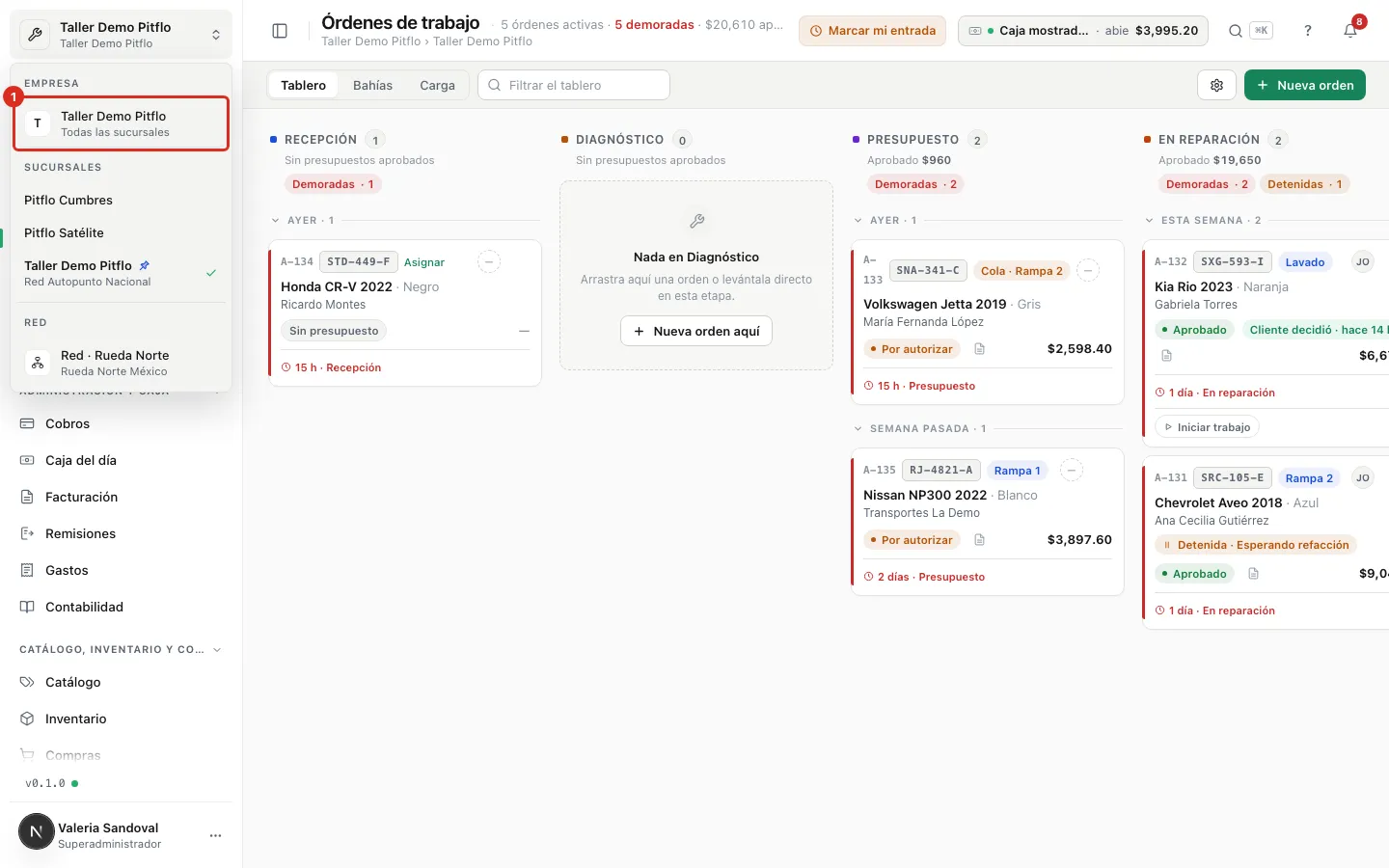The width and height of the screenshot is (1389, 868).
Task: Click the Remisiones sidebar icon
Action: pyautogui.click(x=27, y=533)
